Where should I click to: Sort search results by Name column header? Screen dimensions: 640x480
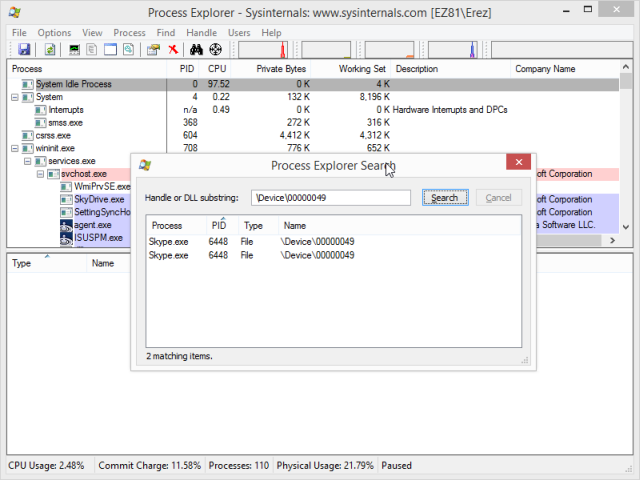point(400,225)
